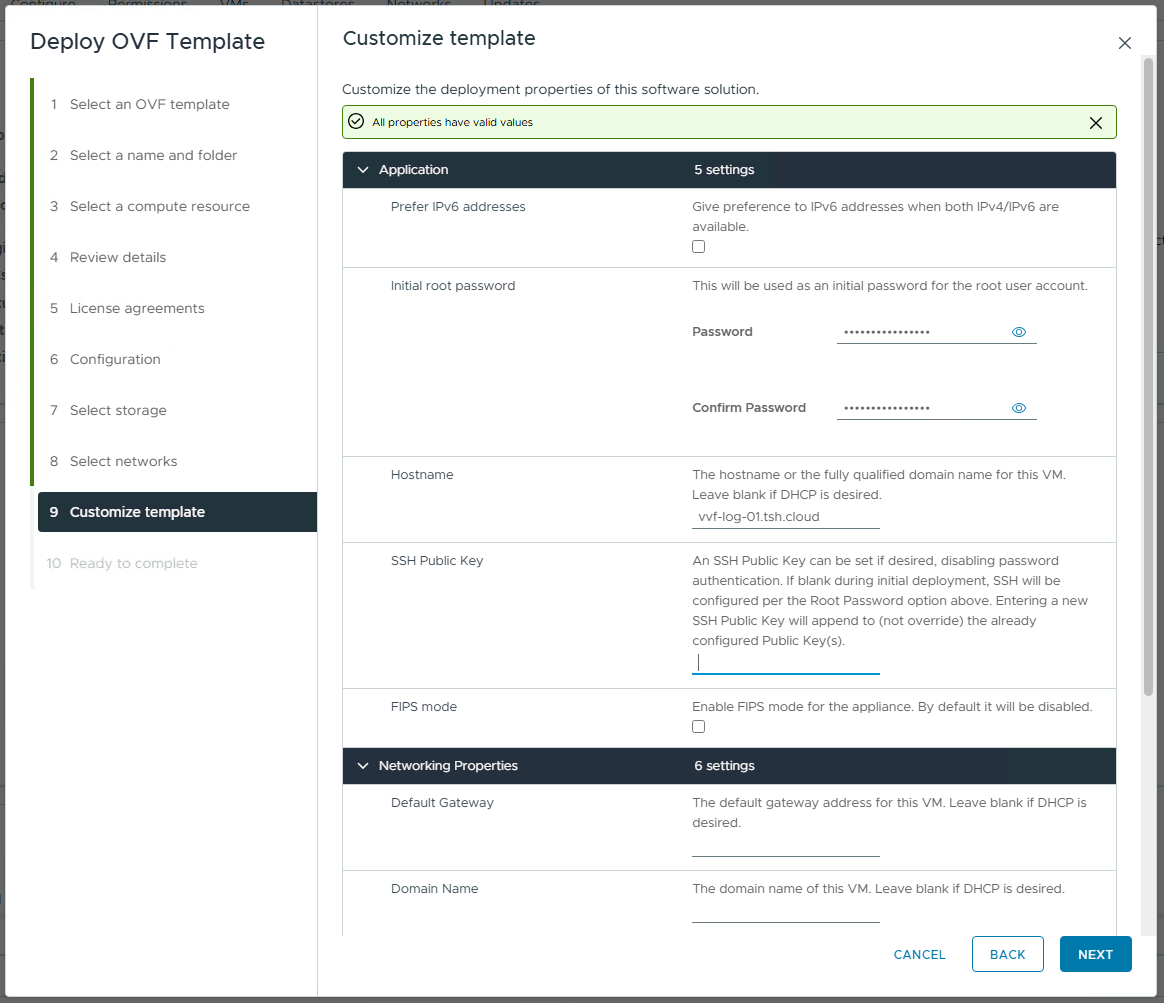The width and height of the screenshot is (1164, 1003).
Task: Collapse the Networking Properties section
Action: coord(363,766)
